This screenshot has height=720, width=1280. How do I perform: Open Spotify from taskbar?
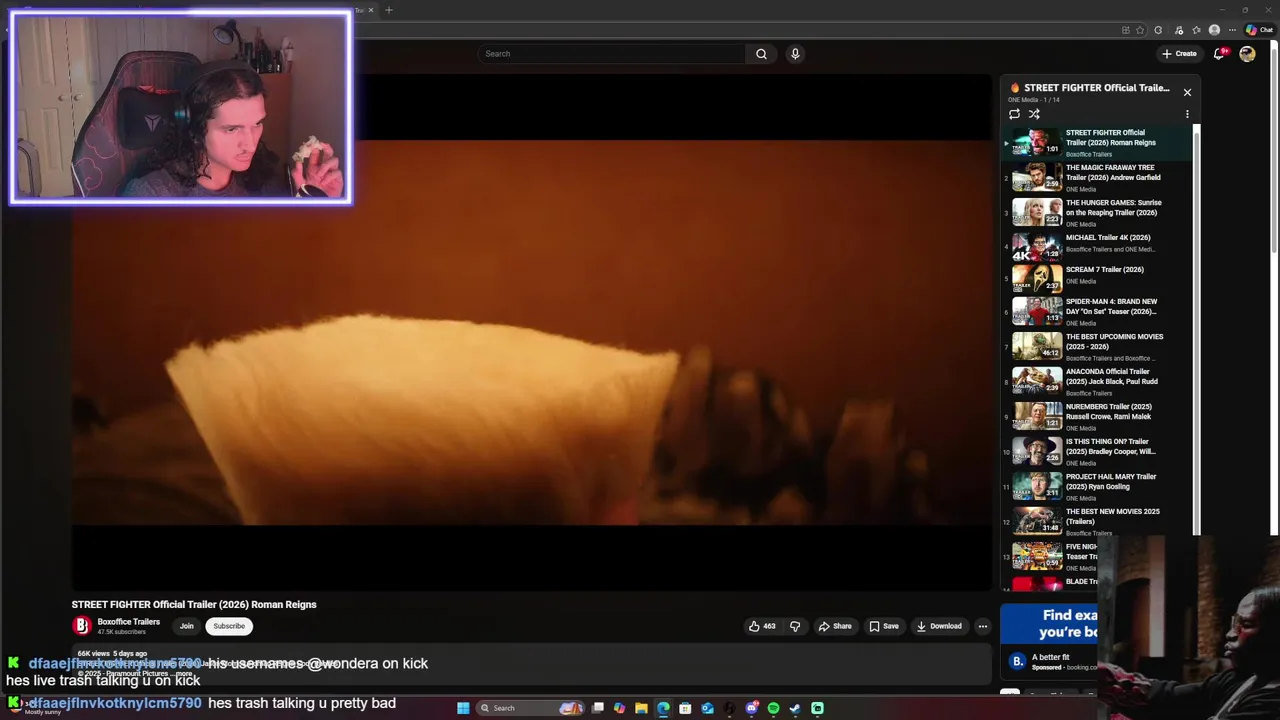[773, 708]
